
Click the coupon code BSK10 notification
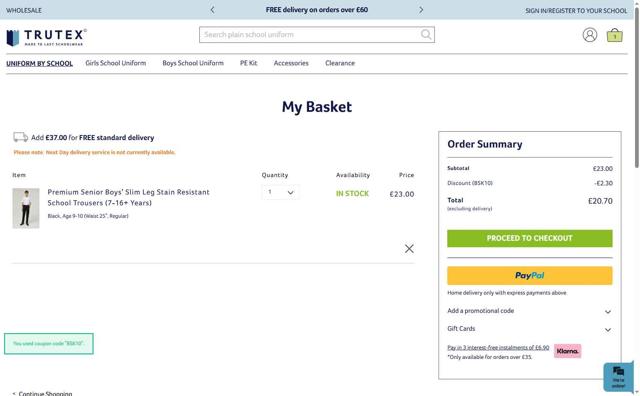[x=49, y=343]
